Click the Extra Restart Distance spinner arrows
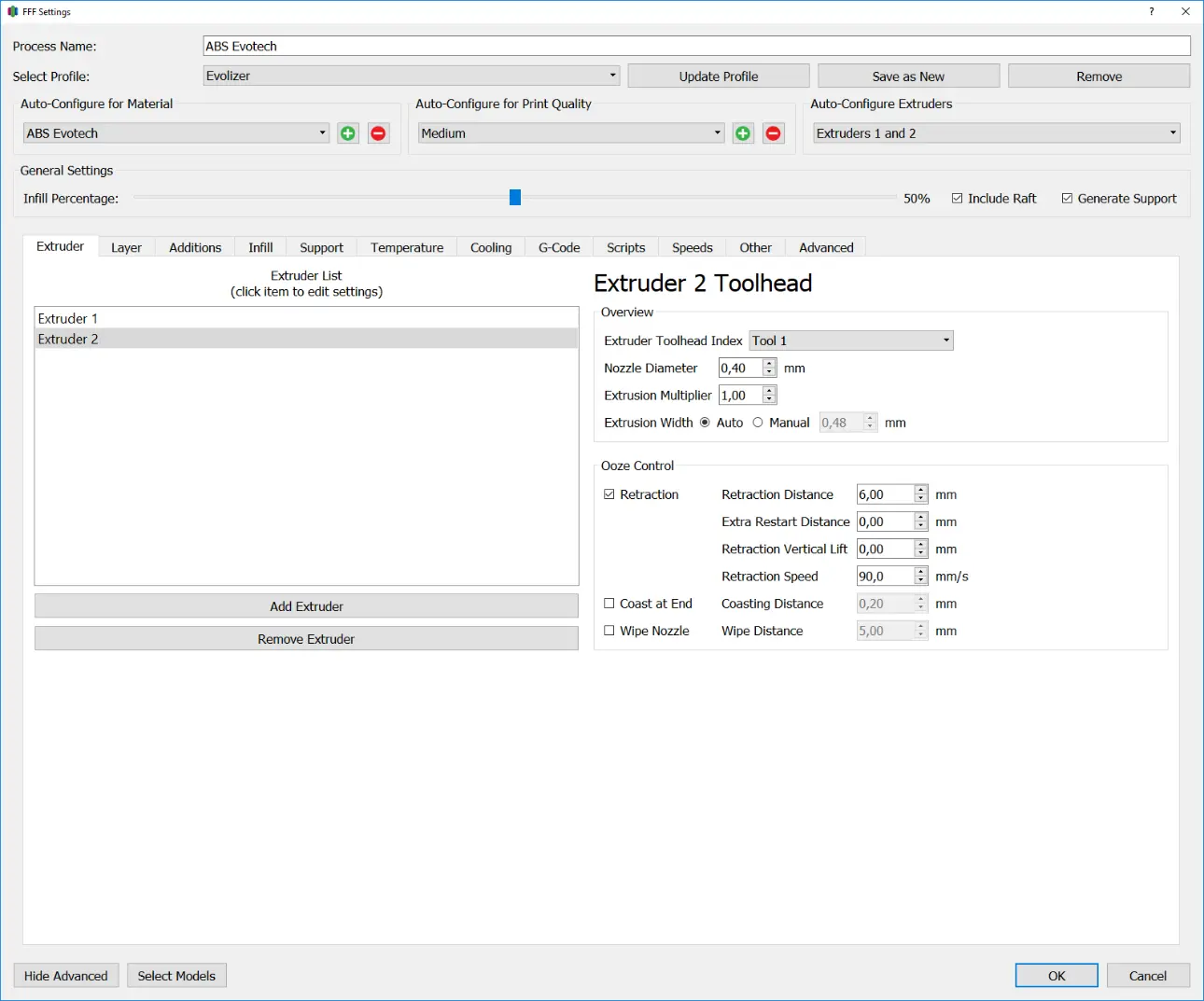 tap(921, 521)
